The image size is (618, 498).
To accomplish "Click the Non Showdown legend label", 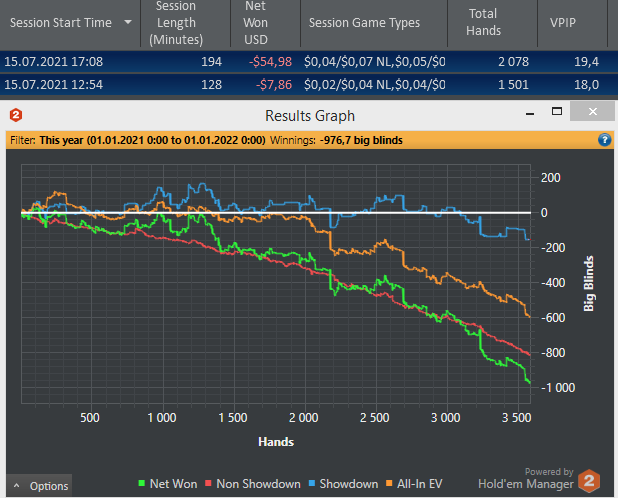I will pyautogui.click(x=258, y=484).
